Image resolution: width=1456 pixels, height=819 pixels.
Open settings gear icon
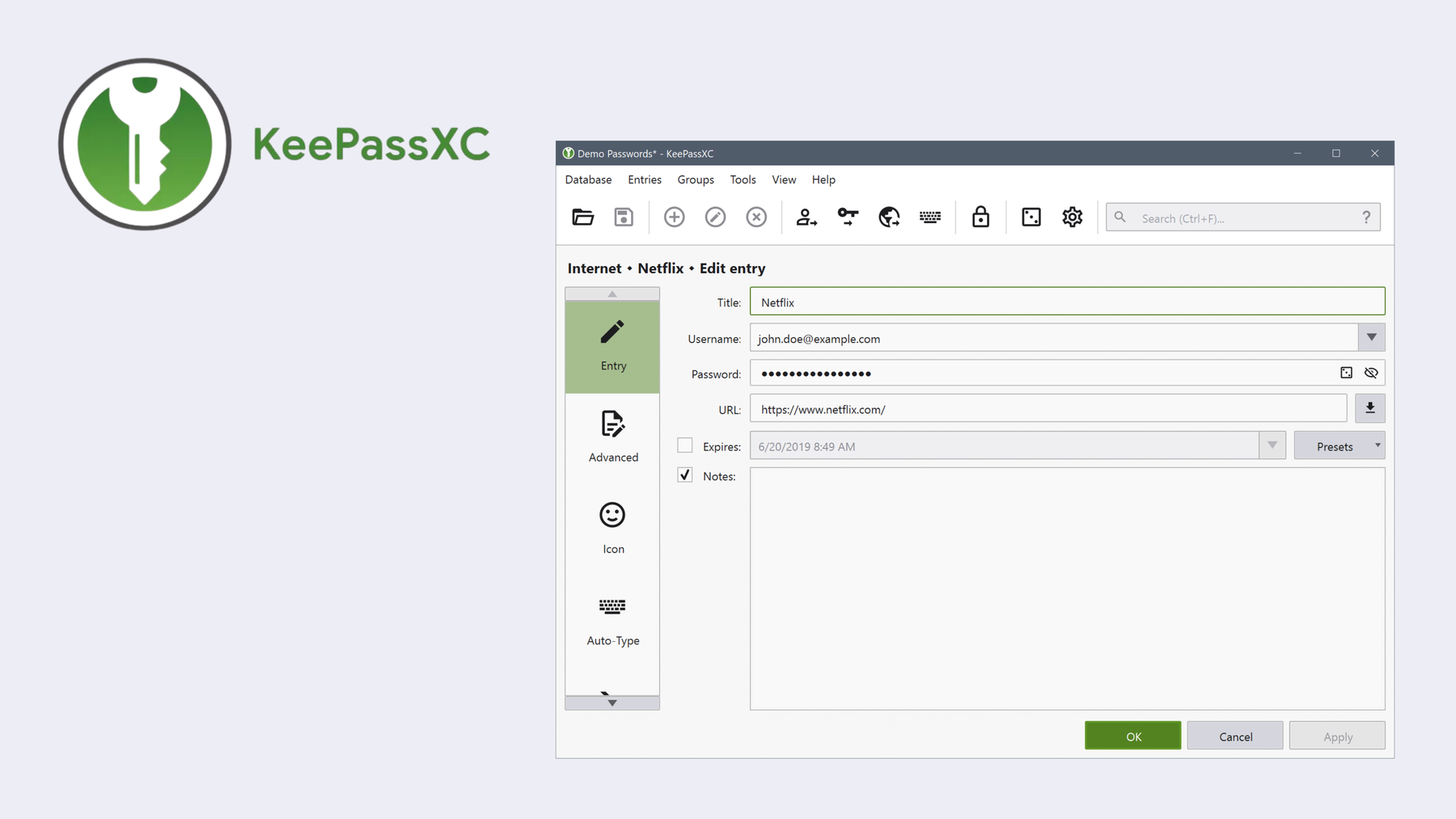(1073, 217)
